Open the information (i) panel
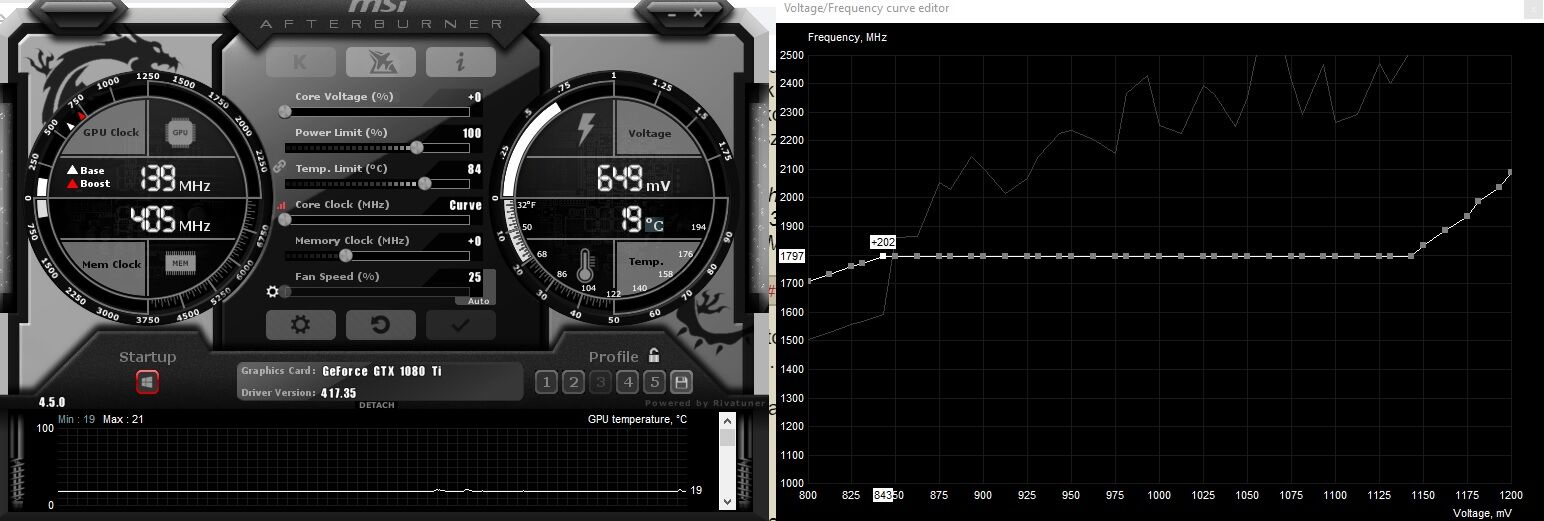Screen dimensions: 1544x521 click(x=461, y=62)
